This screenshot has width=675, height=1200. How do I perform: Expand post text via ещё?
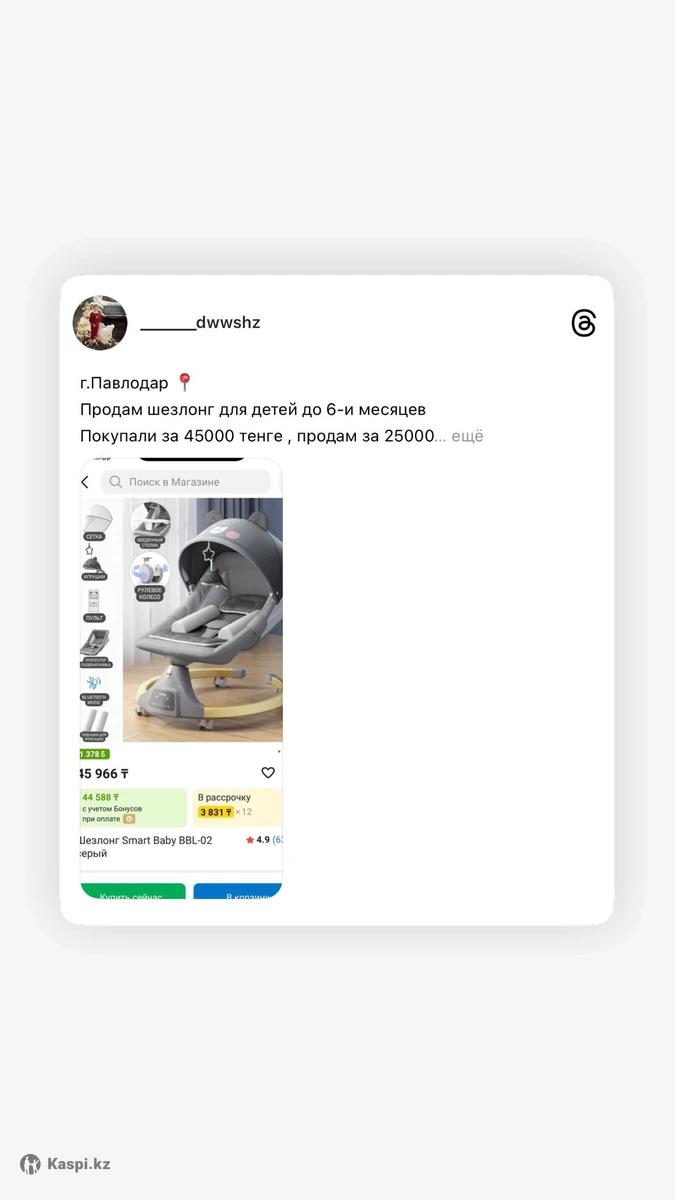click(x=467, y=436)
